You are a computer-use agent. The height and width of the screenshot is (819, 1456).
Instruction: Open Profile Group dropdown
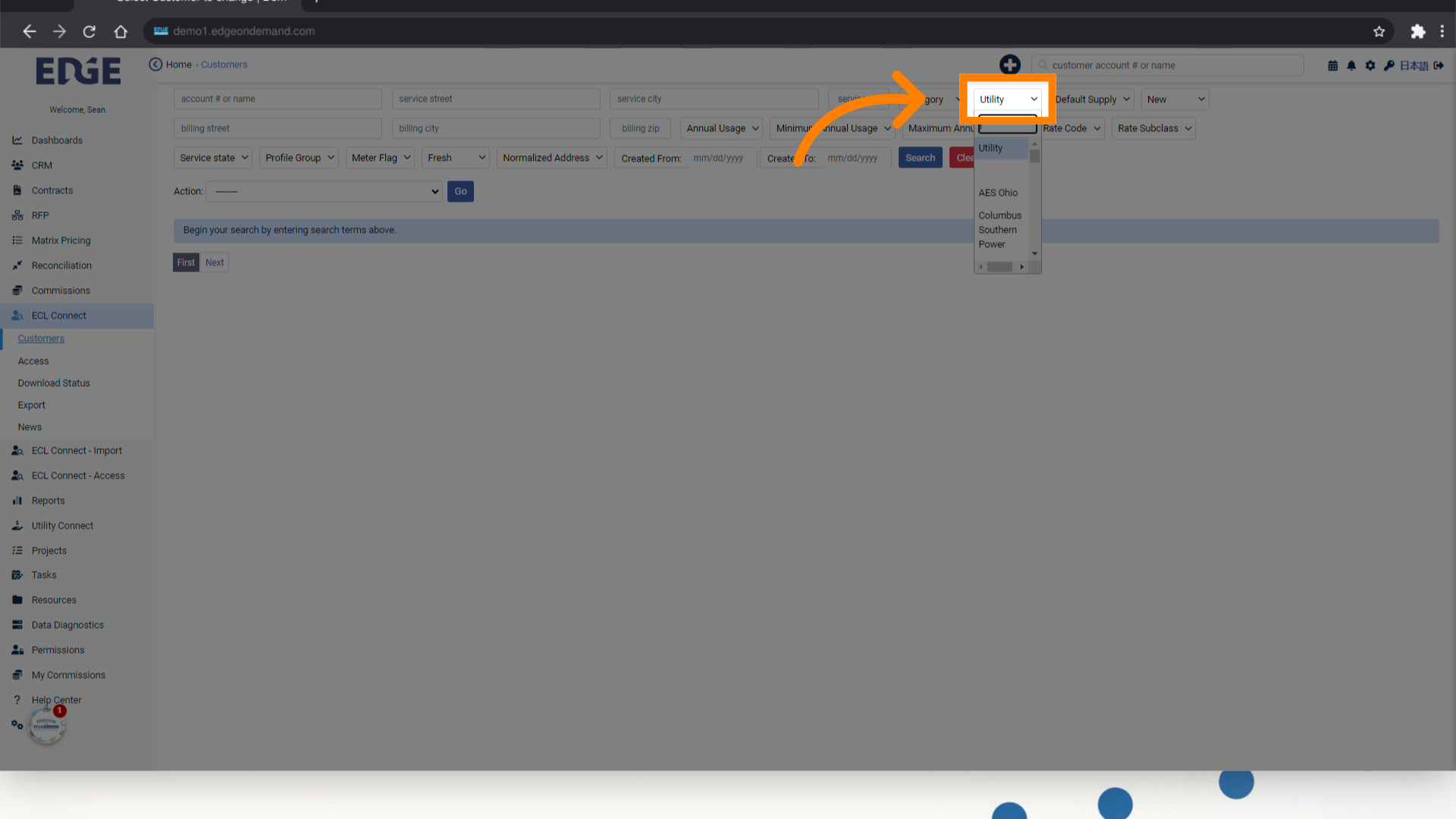click(299, 158)
